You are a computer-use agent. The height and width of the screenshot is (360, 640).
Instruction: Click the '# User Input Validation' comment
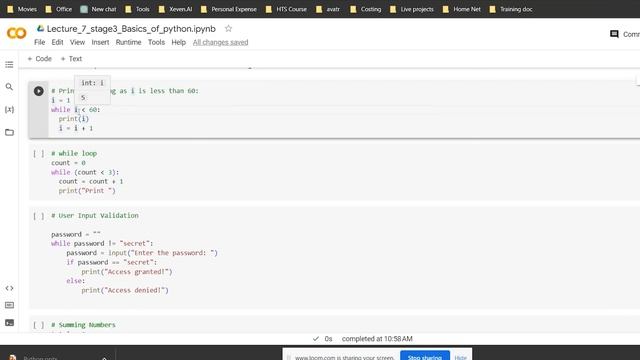[x=95, y=216]
